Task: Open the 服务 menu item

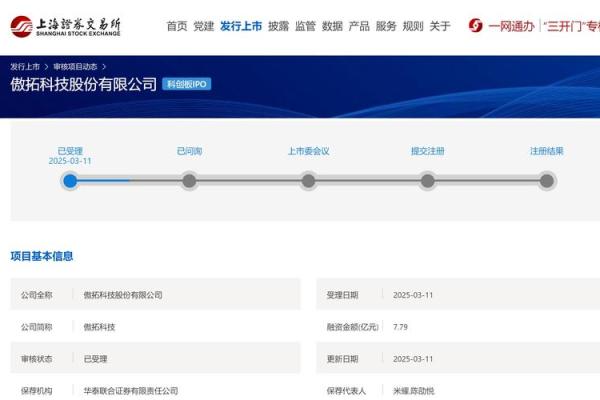Action: 386,26
